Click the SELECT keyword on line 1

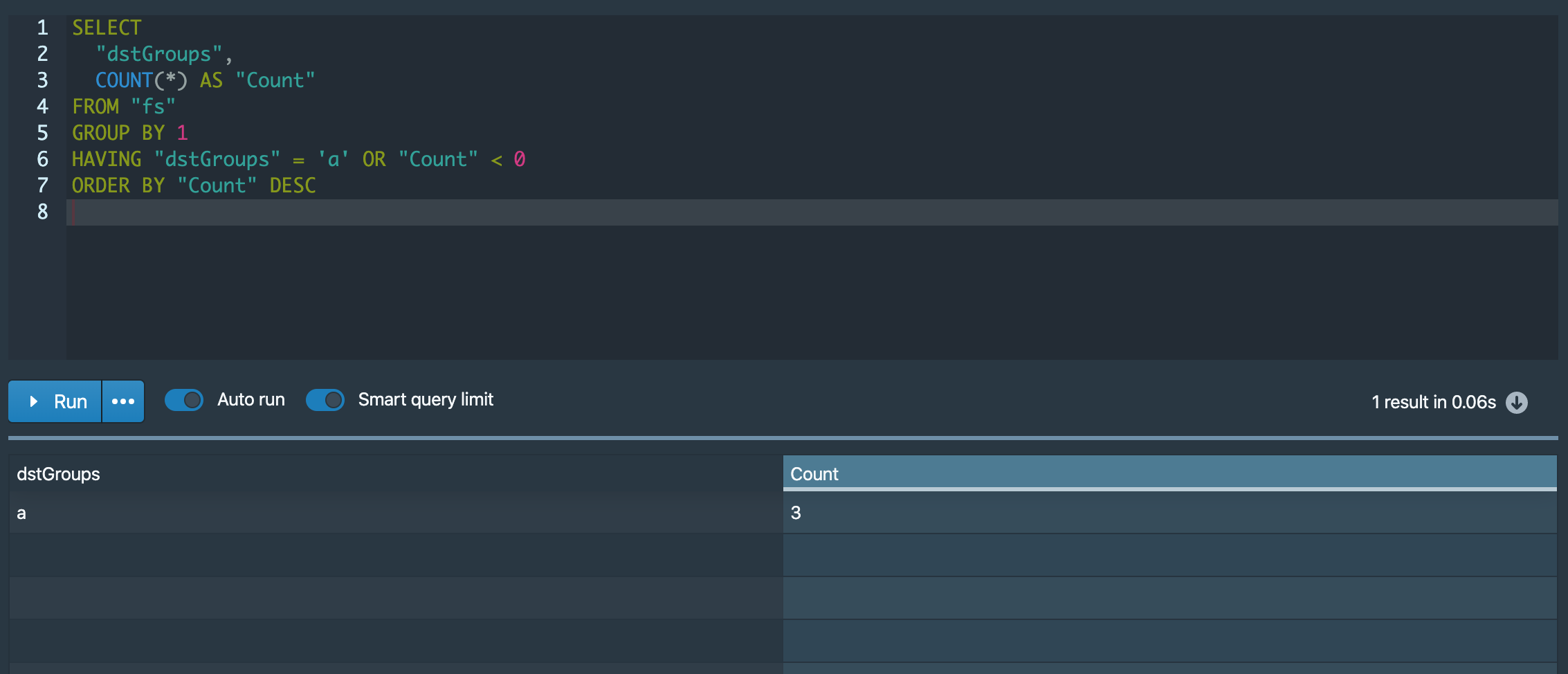point(107,28)
